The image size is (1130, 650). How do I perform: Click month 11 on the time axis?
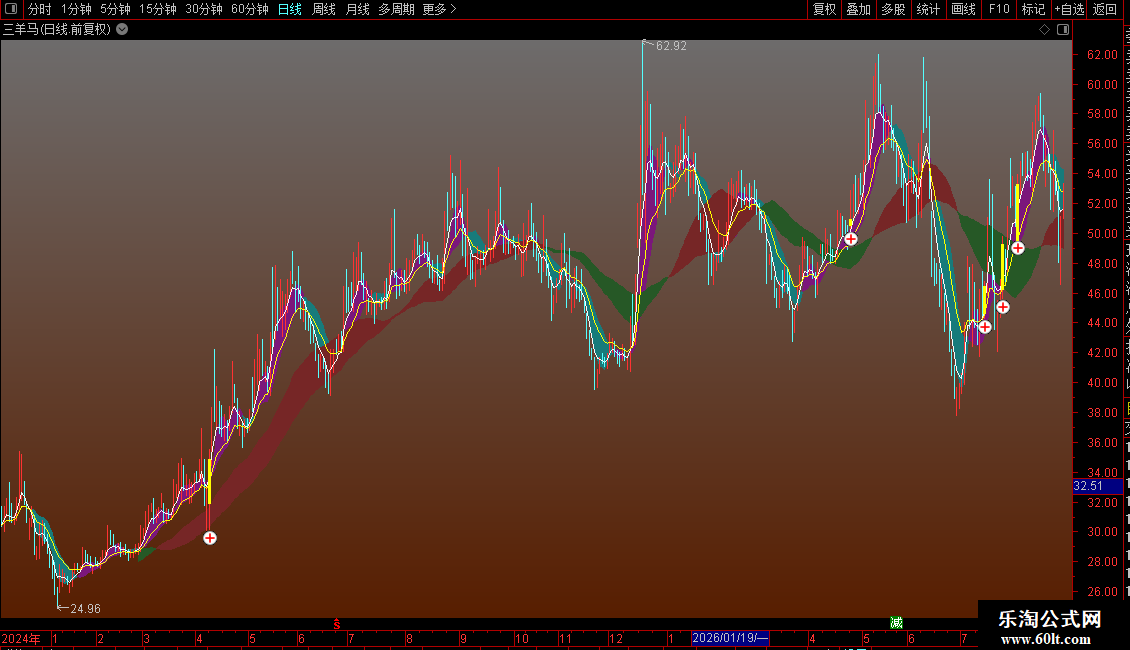tap(566, 638)
